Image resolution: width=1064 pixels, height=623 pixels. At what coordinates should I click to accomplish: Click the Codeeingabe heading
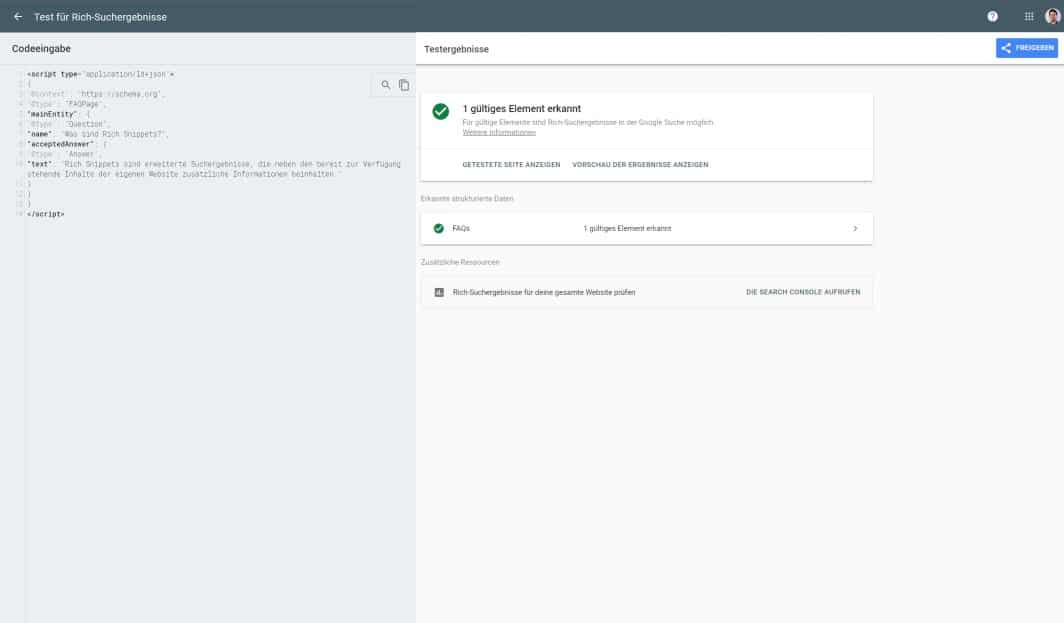41,49
